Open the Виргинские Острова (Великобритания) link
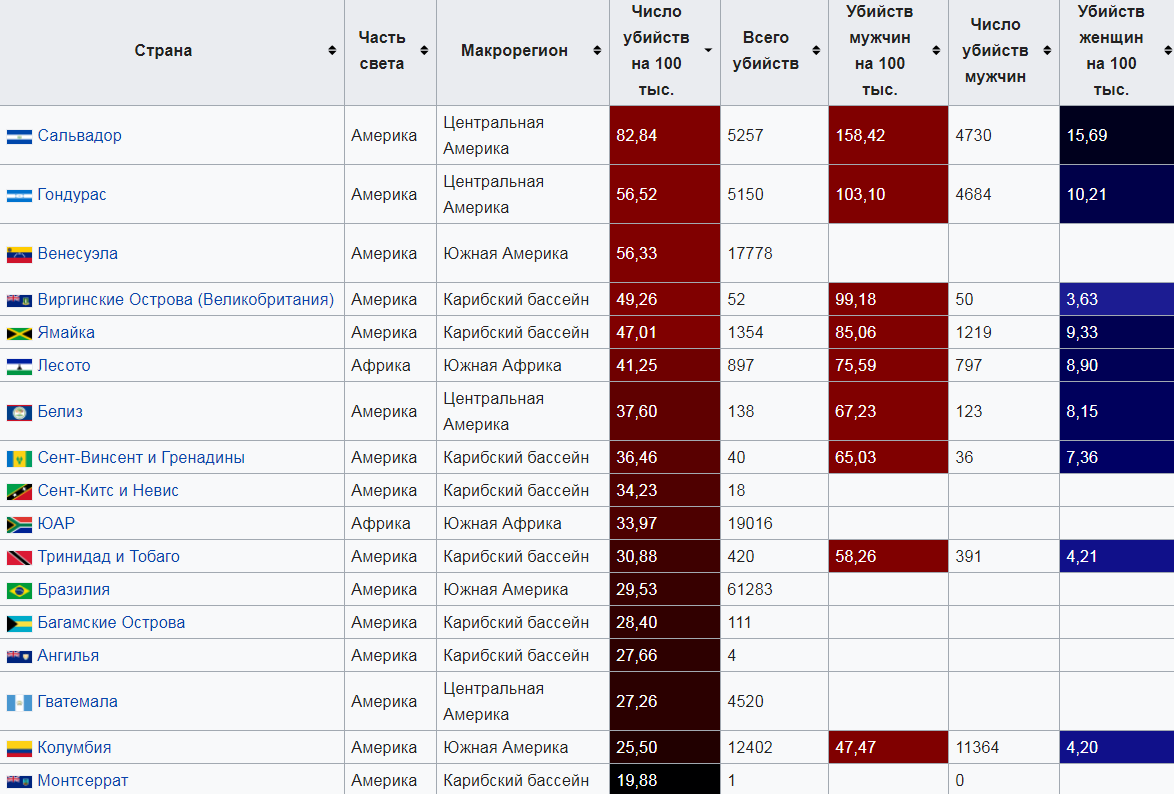The image size is (1174, 794). point(185,300)
